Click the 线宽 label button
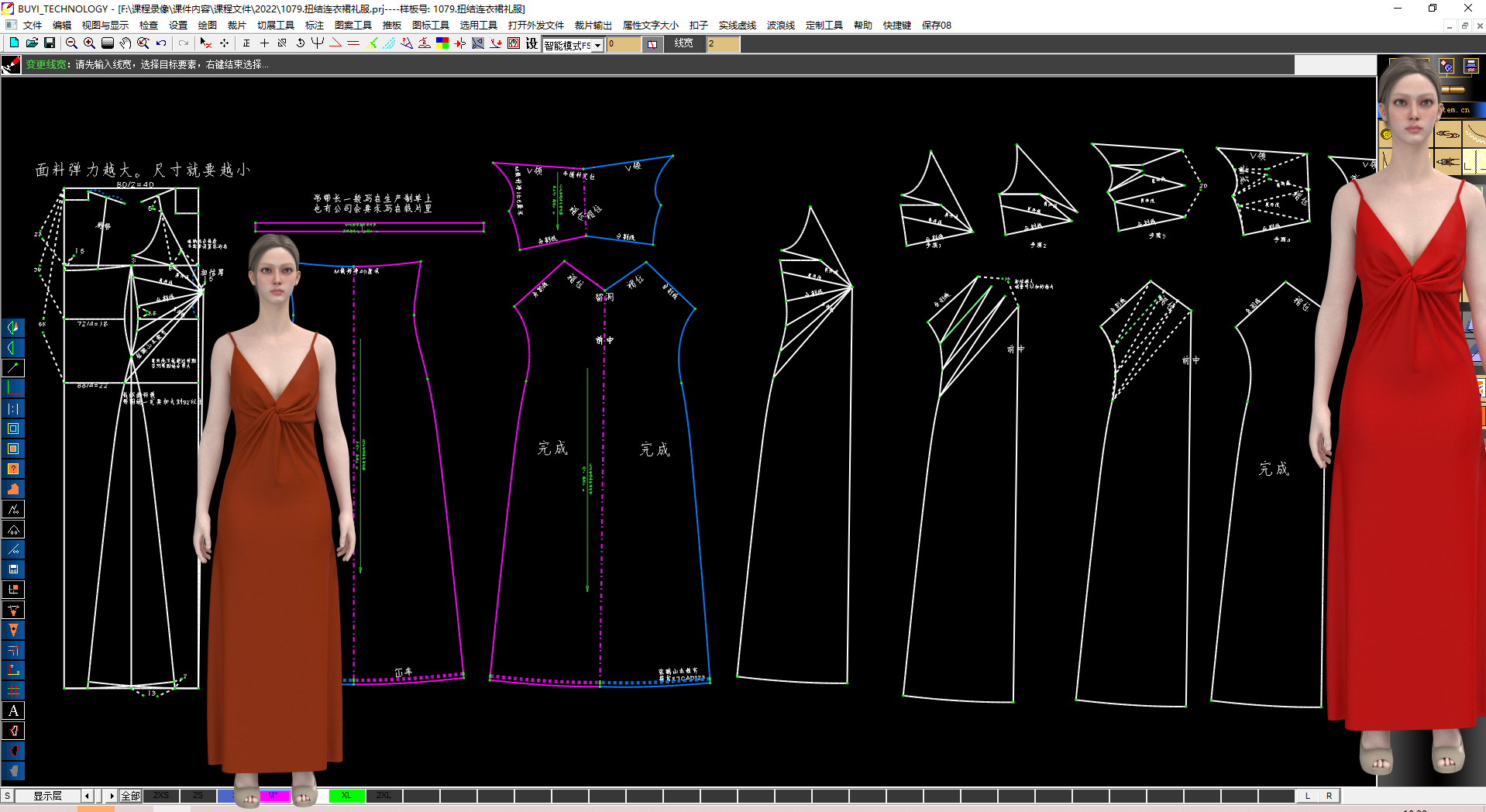The height and width of the screenshot is (812, 1486). 683,44
